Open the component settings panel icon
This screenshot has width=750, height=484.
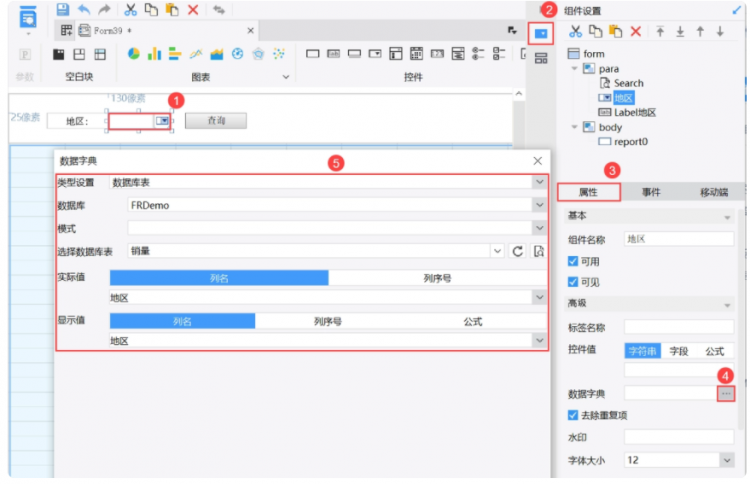(x=541, y=33)
